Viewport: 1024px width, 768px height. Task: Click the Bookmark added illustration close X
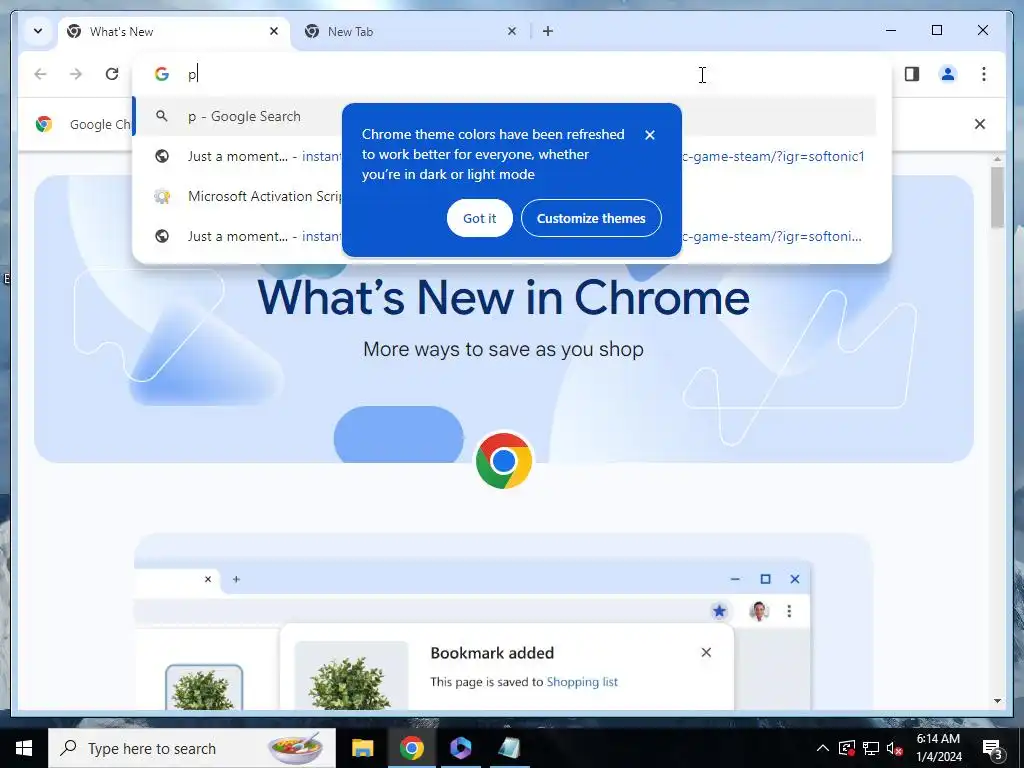point(706,652)
